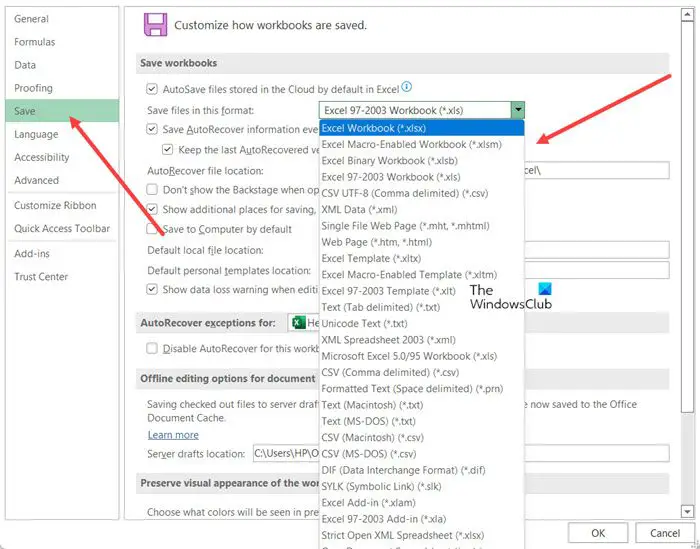Viewport: 700px width, 549px height.
Task: Select Excel 97-2003 Add-in (*.xla)
Action: click(x=421, y=519)
